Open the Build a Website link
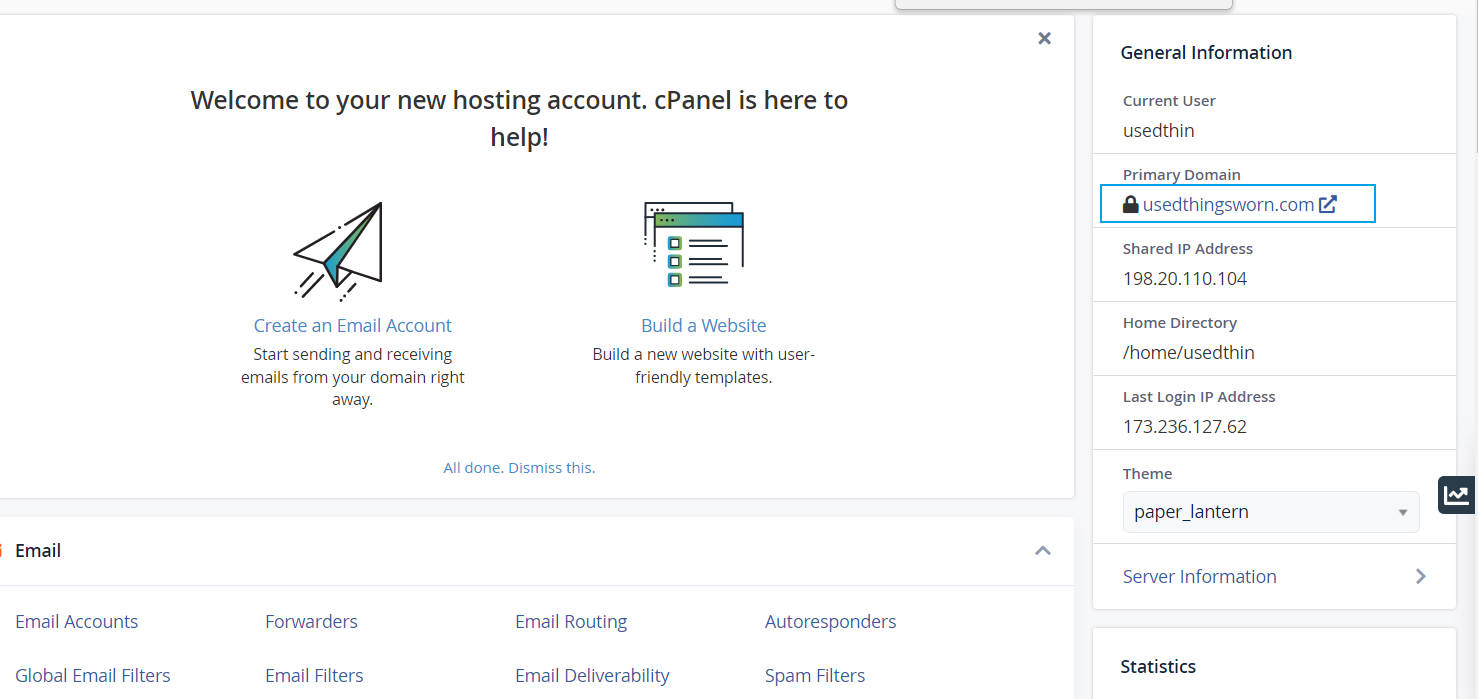Screen dimensions: 1478x699 704,325
